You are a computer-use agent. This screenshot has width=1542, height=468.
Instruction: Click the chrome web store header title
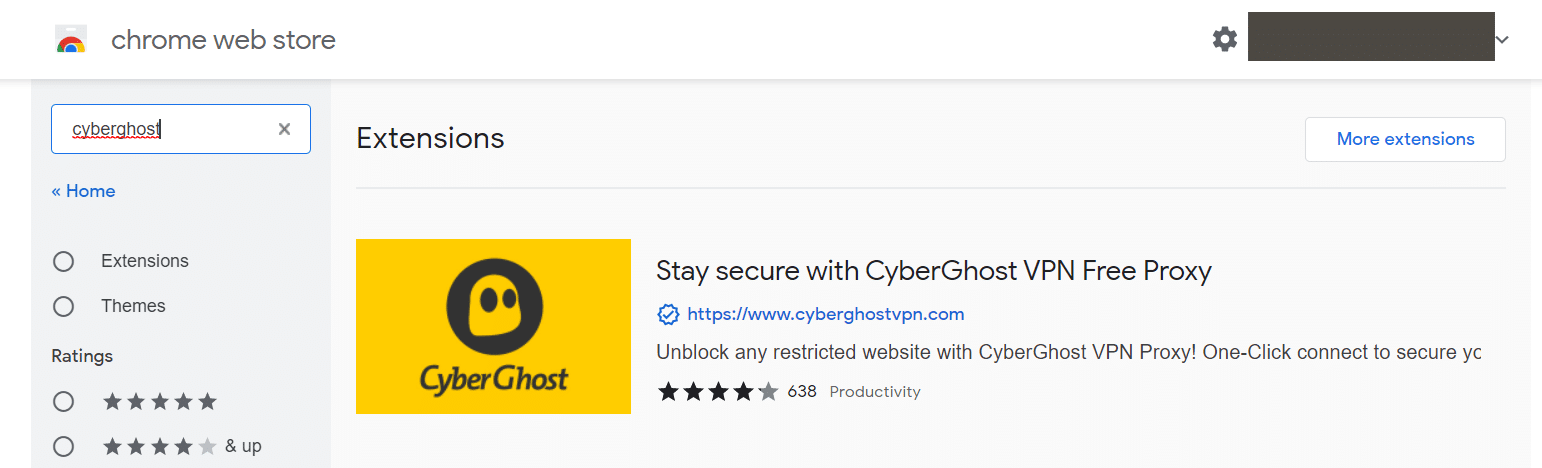tap(223, 40)
